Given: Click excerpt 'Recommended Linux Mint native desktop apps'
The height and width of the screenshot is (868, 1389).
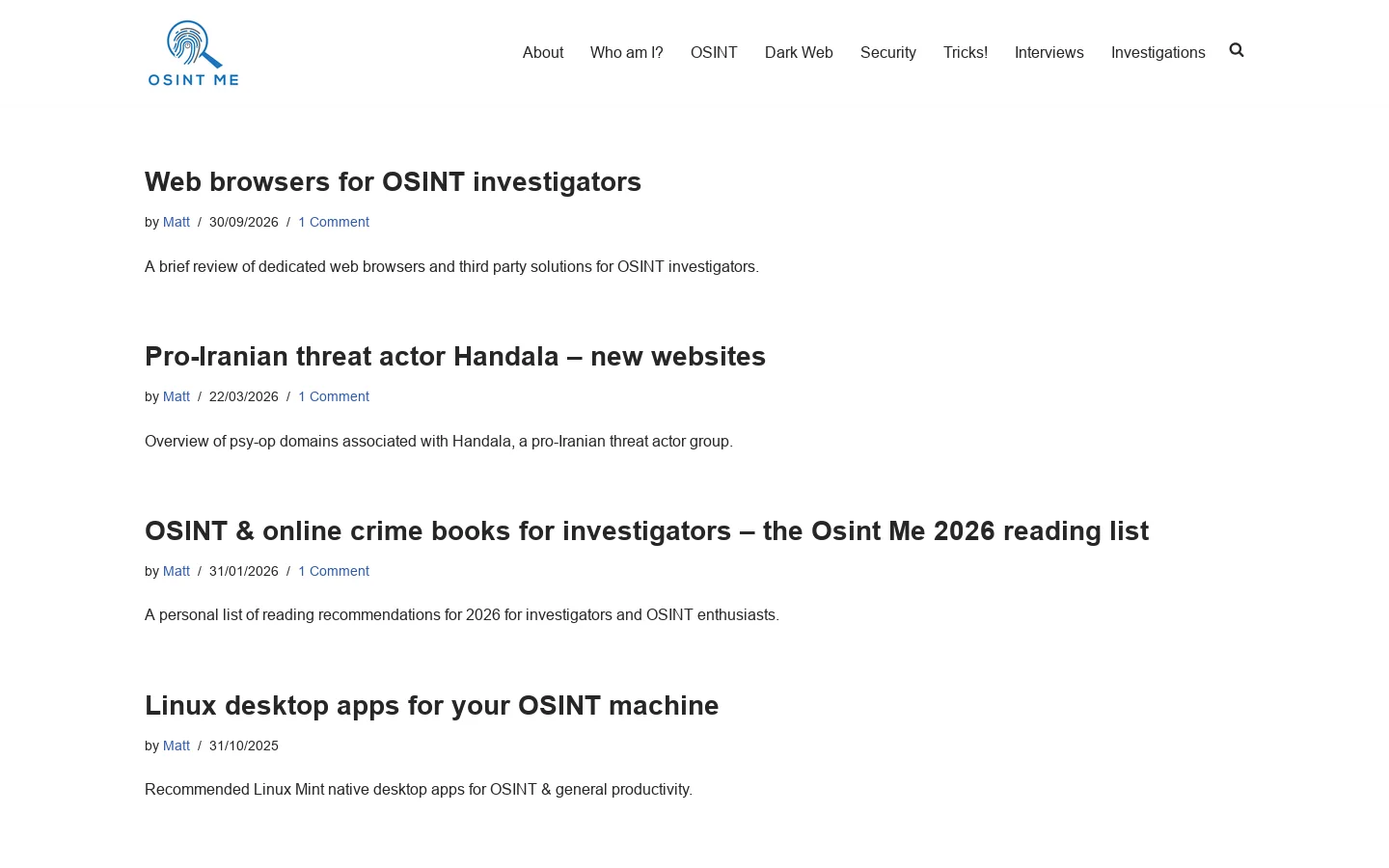Looking at the screenshot, I should 419,789.
